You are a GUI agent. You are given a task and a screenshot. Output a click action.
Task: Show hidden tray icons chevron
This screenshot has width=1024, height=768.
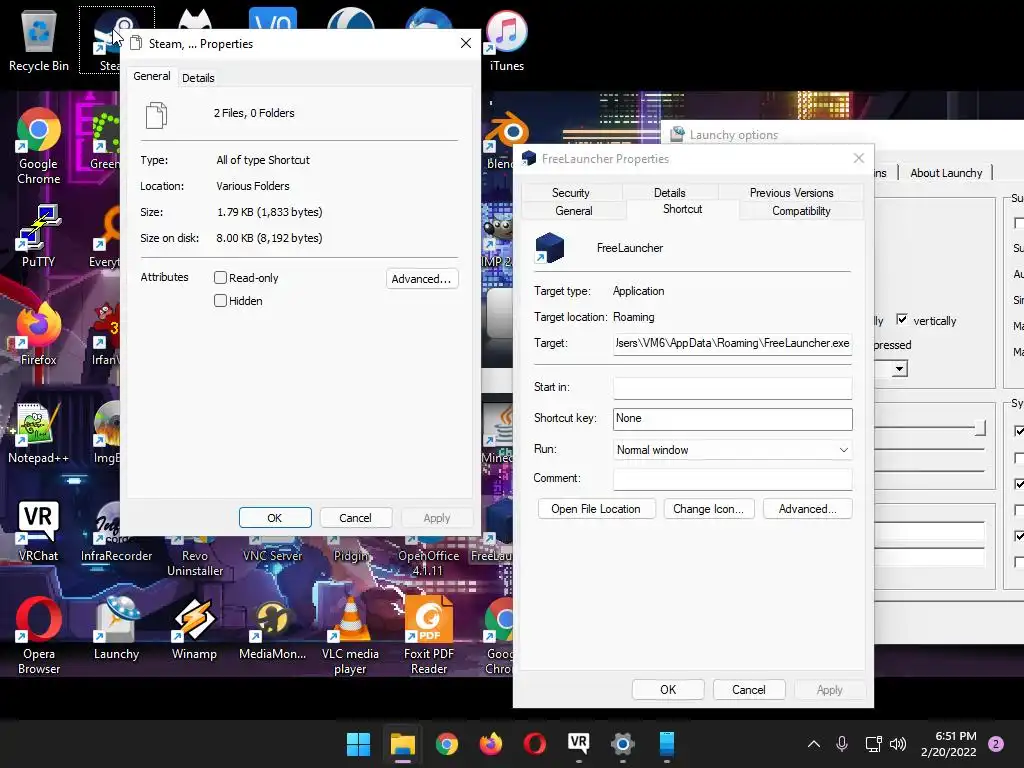814,744
